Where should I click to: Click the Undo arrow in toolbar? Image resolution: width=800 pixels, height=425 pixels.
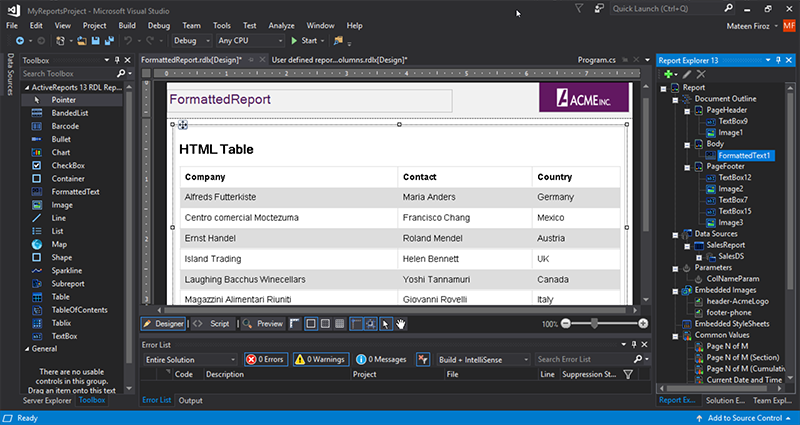tap(128, 41)
